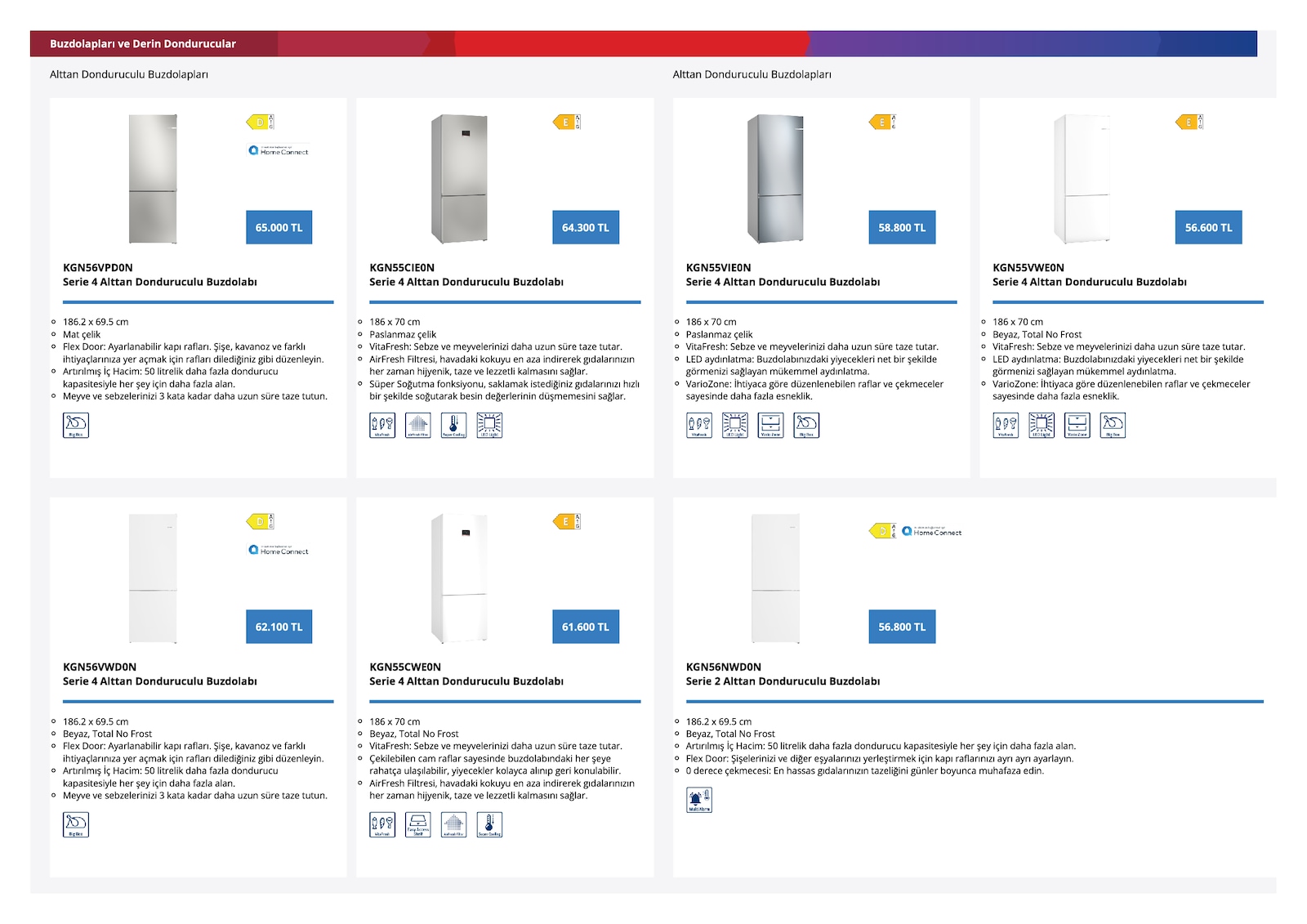Screen dimensions: 1307x924
Task: Click the 62.100 TL price tag
Action: [279, 627]
